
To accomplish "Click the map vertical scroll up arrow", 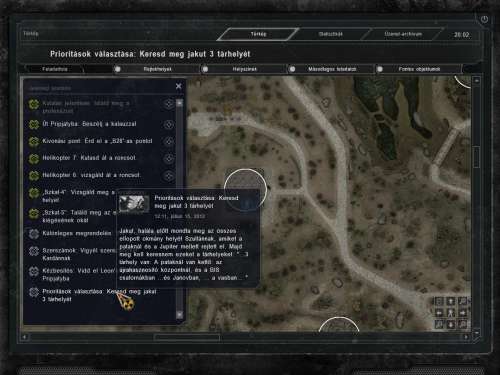I will (477, 80).
